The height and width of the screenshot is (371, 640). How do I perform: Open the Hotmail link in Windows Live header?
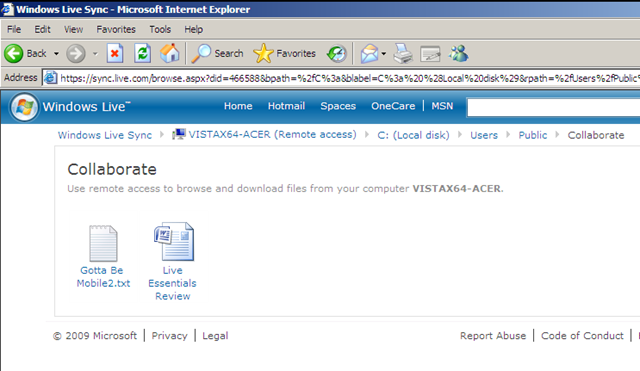(x=286, y=106)
